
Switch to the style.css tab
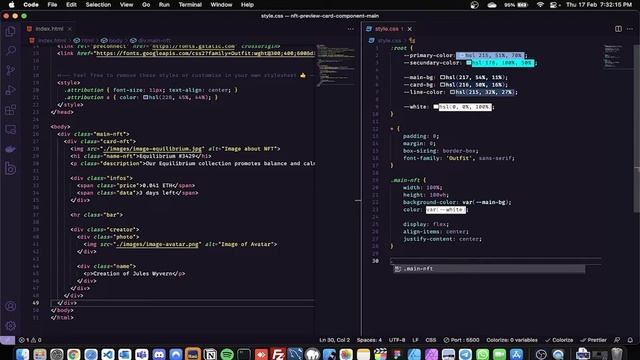pyautogui.click(x=390, y=29)
